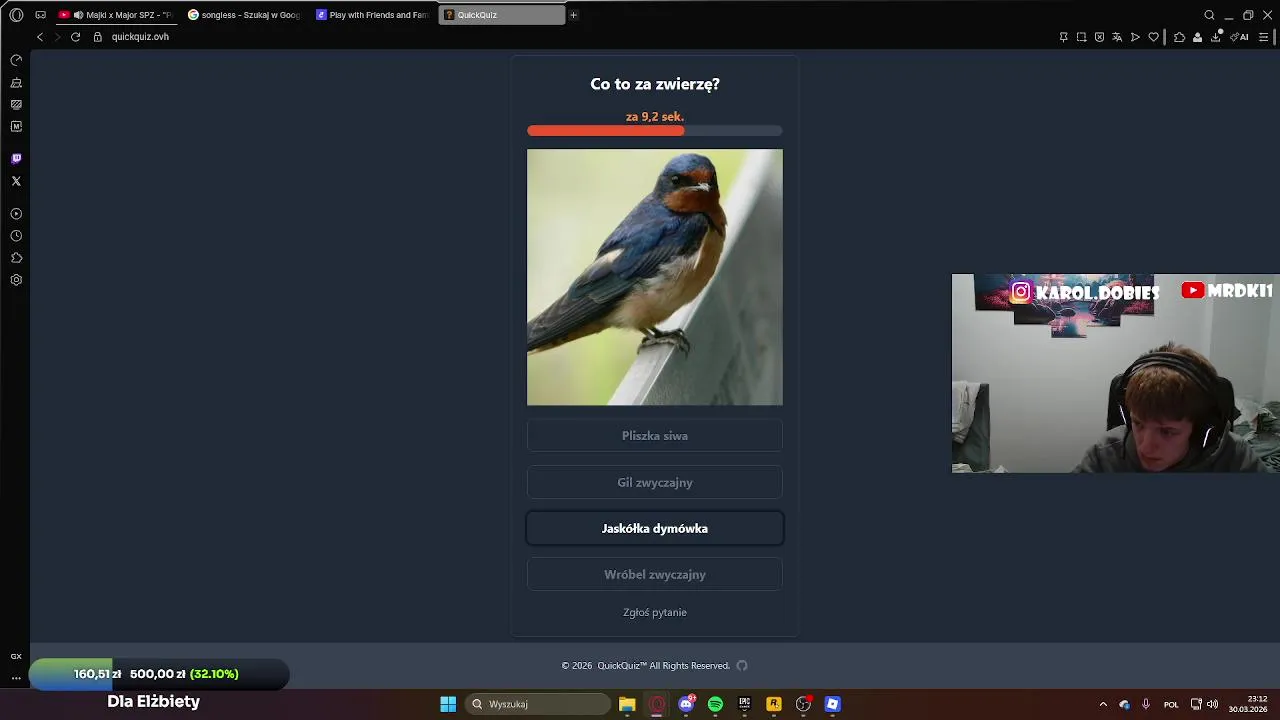Click the swallow bird quiz image

point(655,277)
